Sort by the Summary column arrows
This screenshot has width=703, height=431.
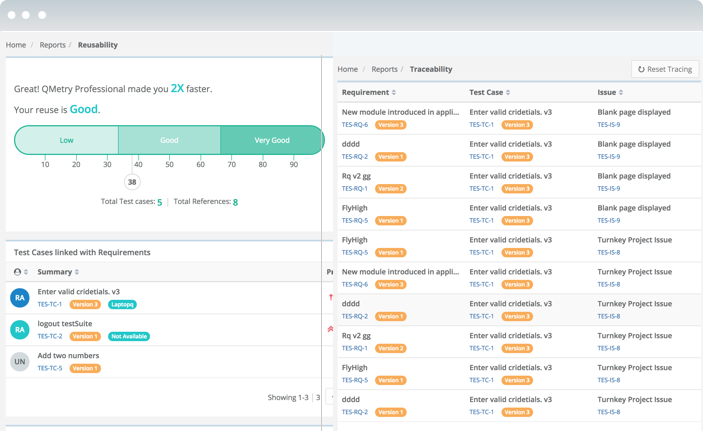click(77, 272)
